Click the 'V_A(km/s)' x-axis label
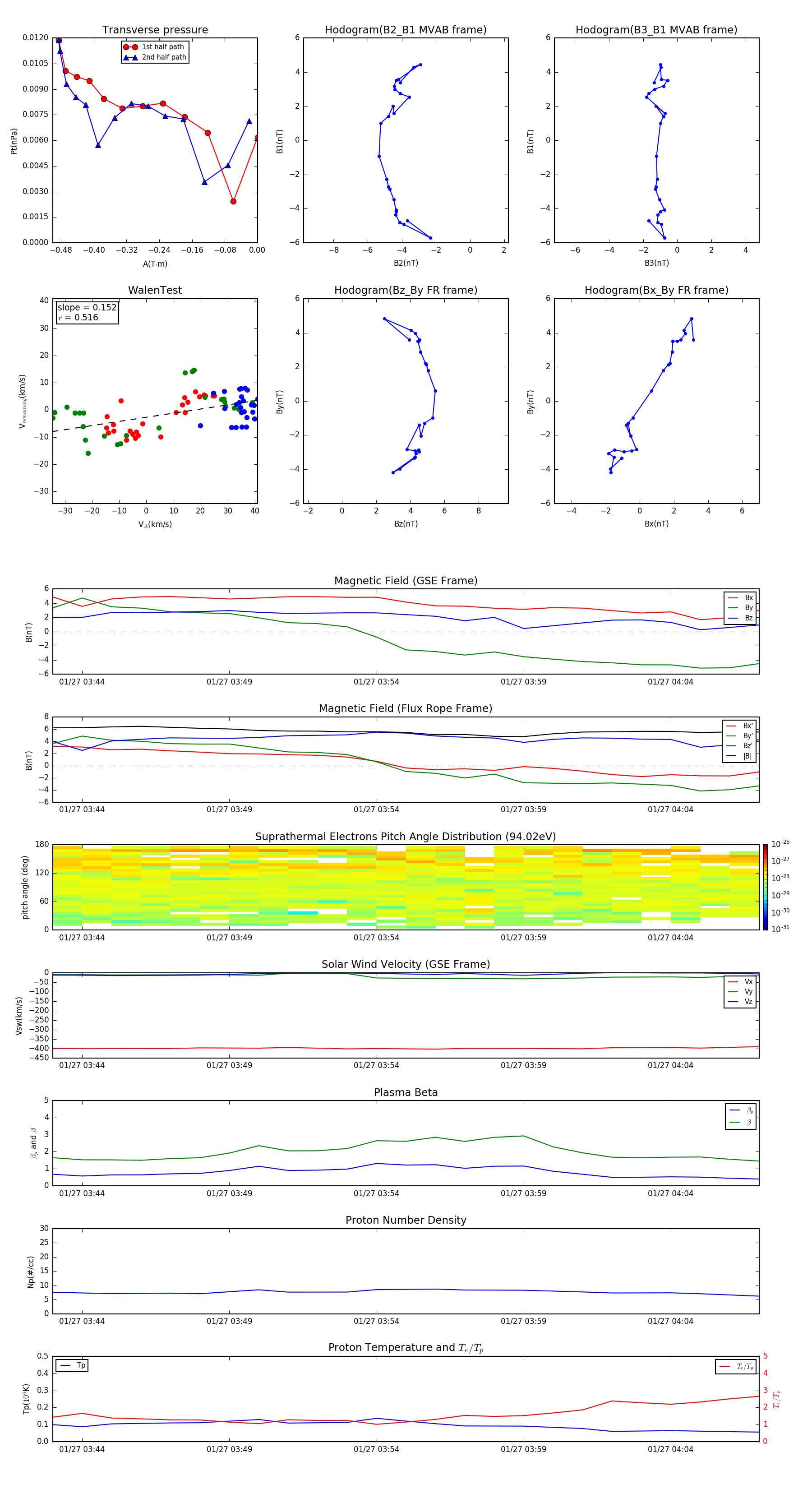The height and width of the screenshot is (1489, 812). tap(155, 524)
